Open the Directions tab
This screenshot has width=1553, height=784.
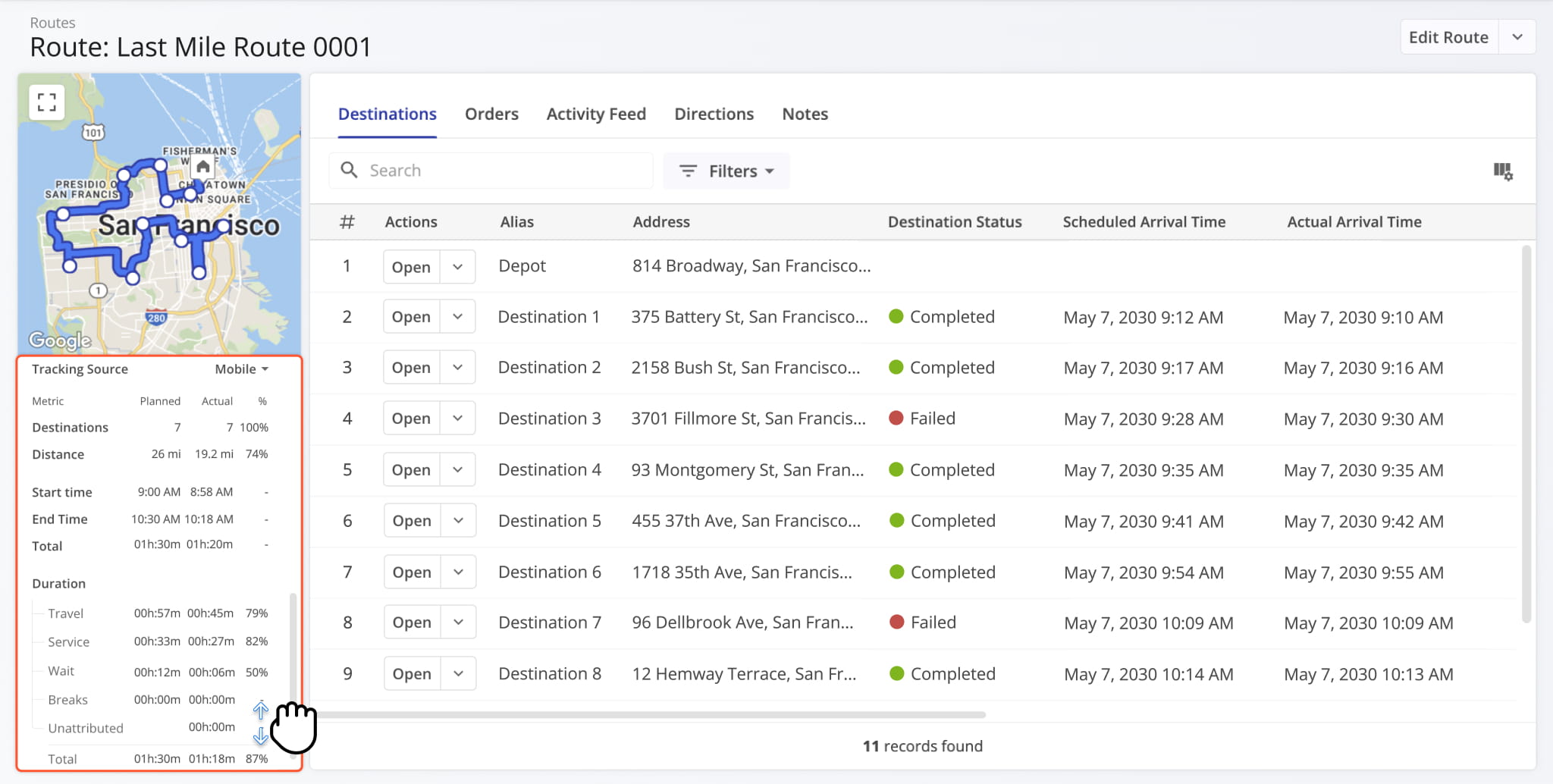point(714,114)
